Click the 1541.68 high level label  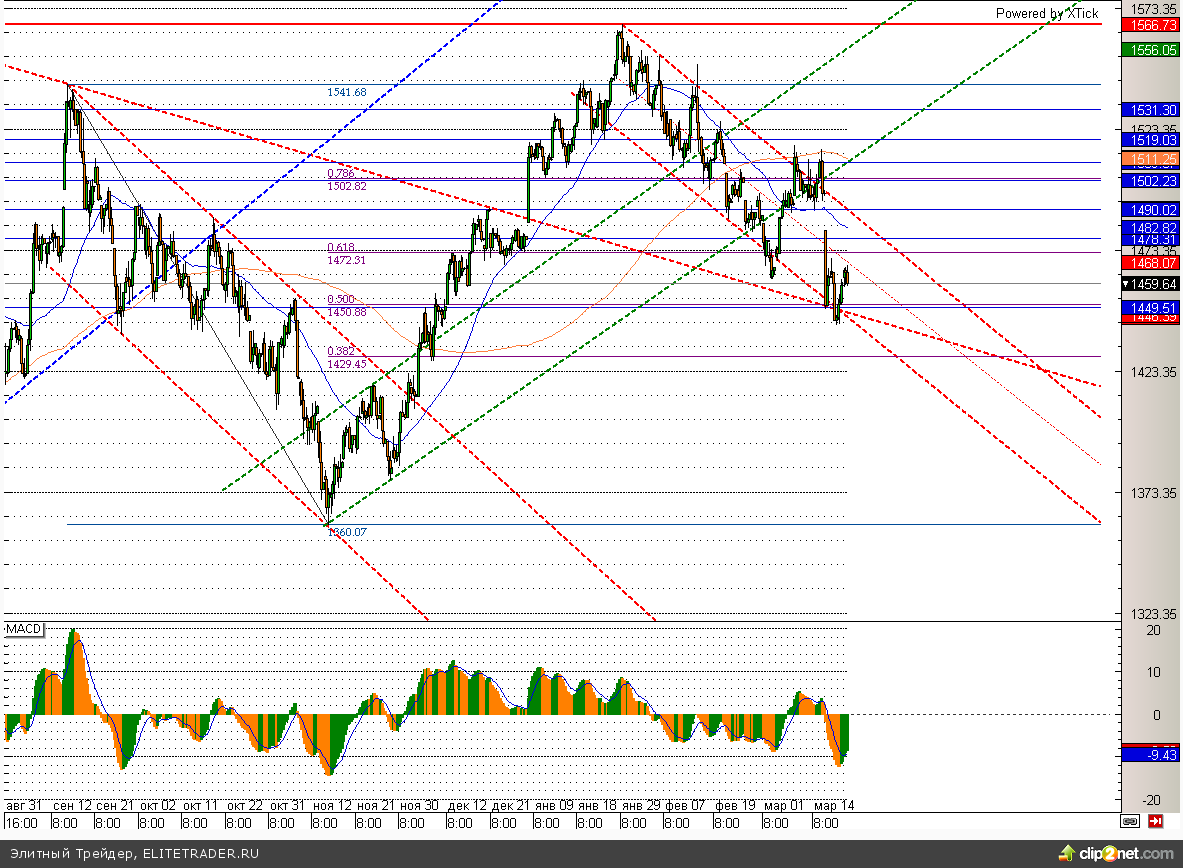[x=346, y=92]
